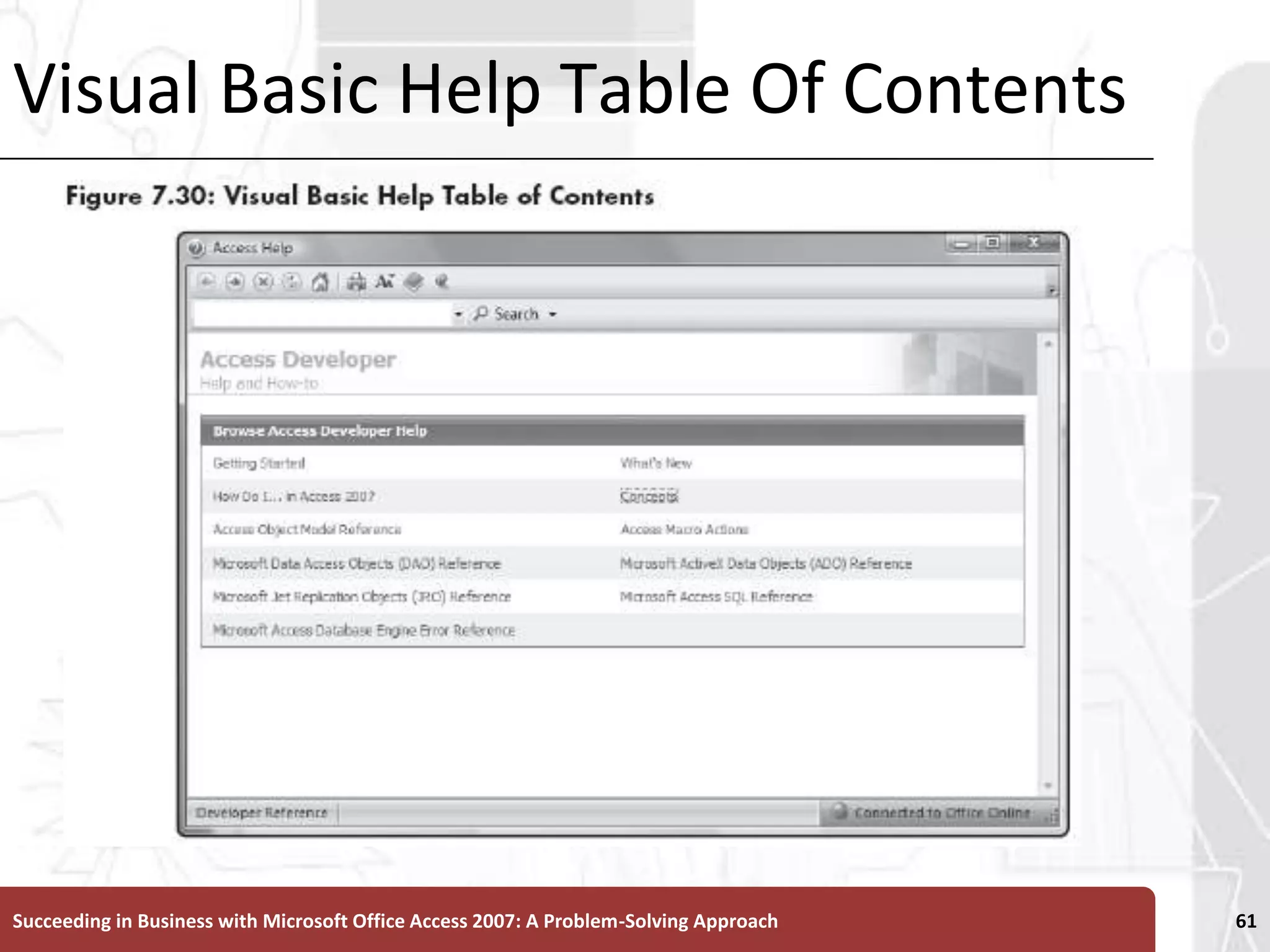Click the scrollbar up arrow in help pane
This screenshot has height=952, width=1270.
pos(1048,344)
